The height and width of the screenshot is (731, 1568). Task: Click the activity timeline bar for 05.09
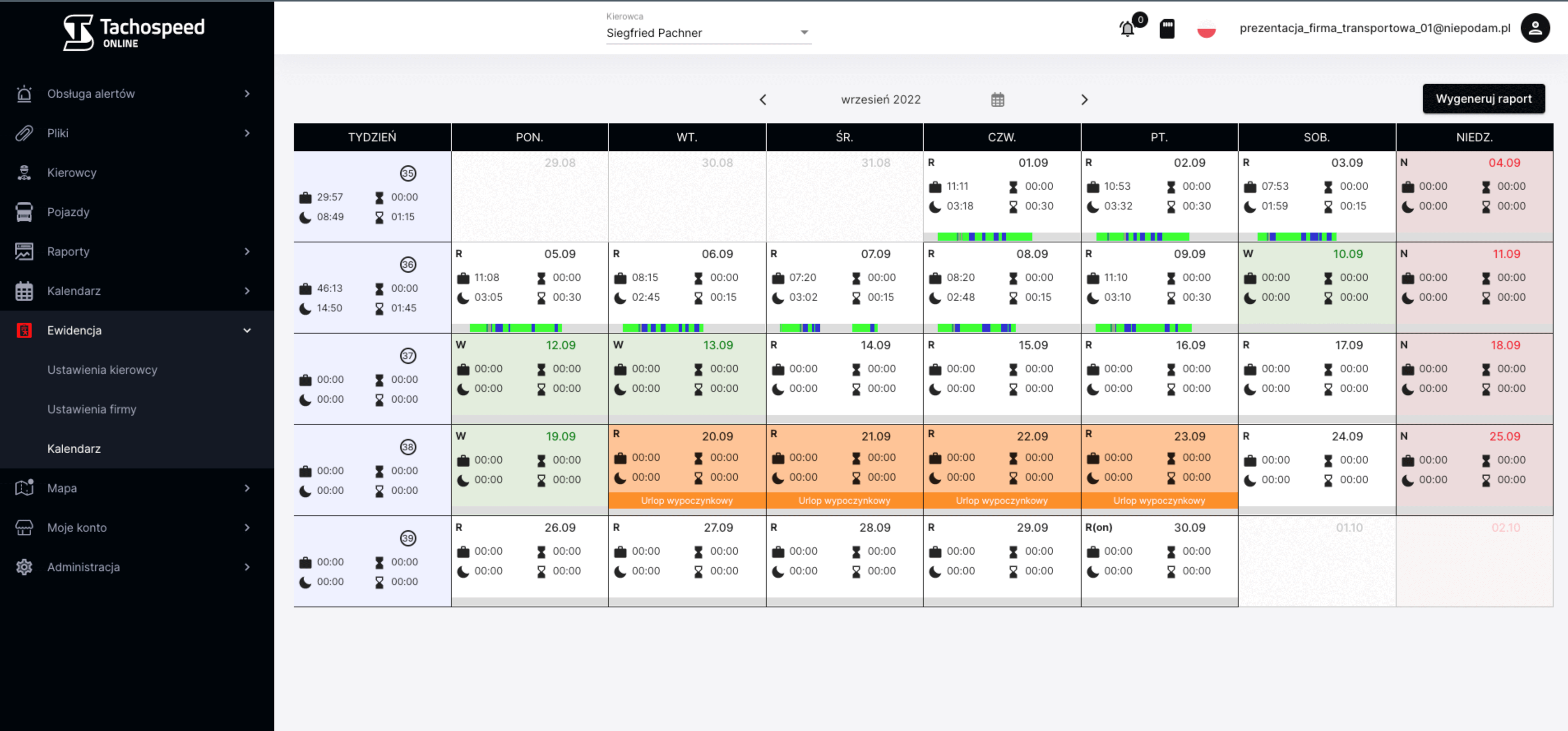coord(515,328)
